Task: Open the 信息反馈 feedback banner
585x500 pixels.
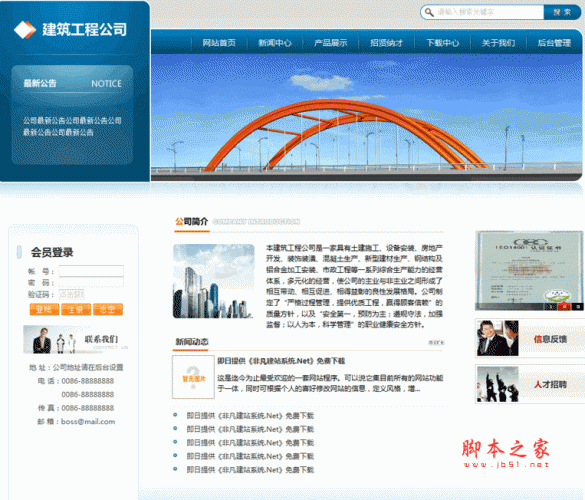Action: [x=530, y=338]
